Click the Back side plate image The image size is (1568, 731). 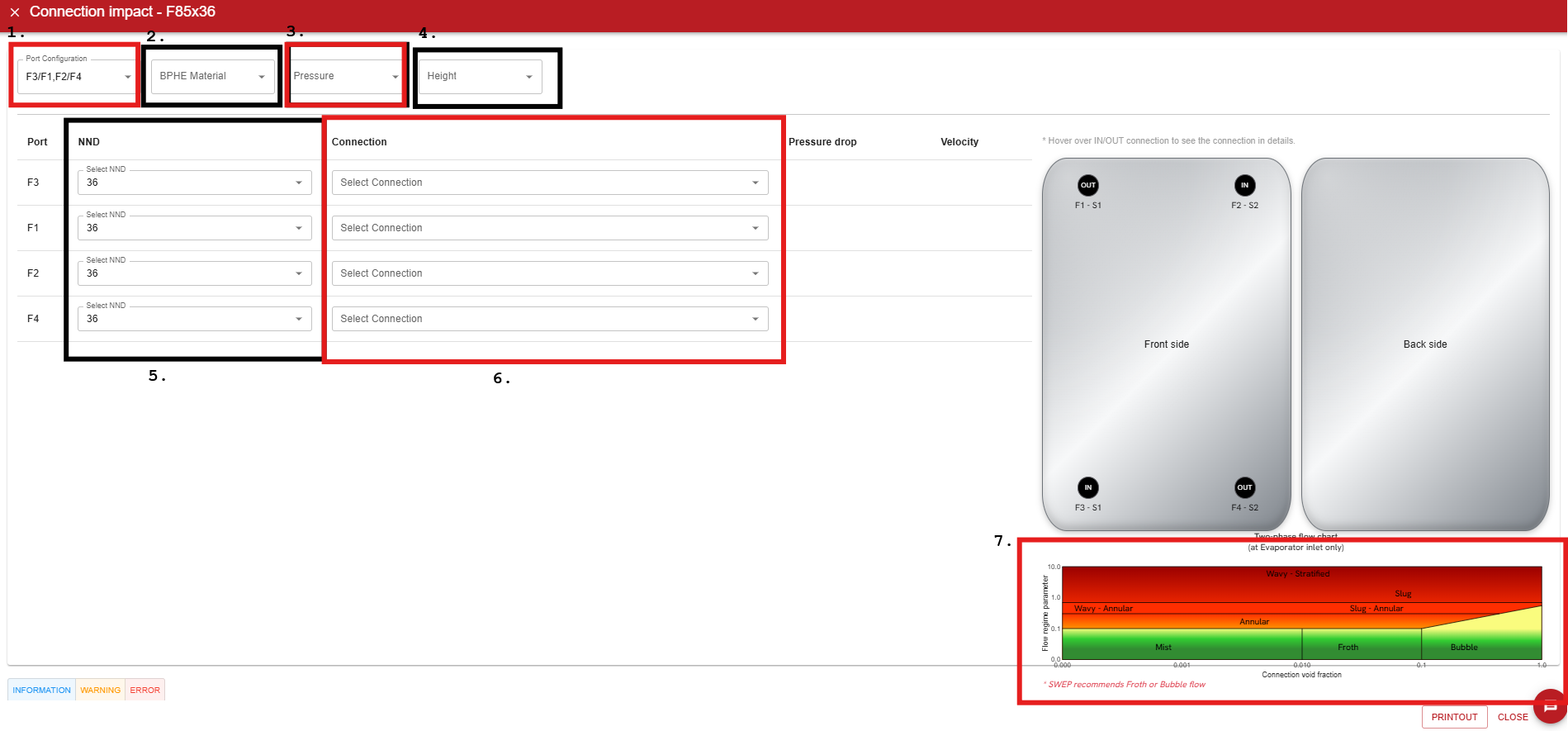tap(1424, 344)
